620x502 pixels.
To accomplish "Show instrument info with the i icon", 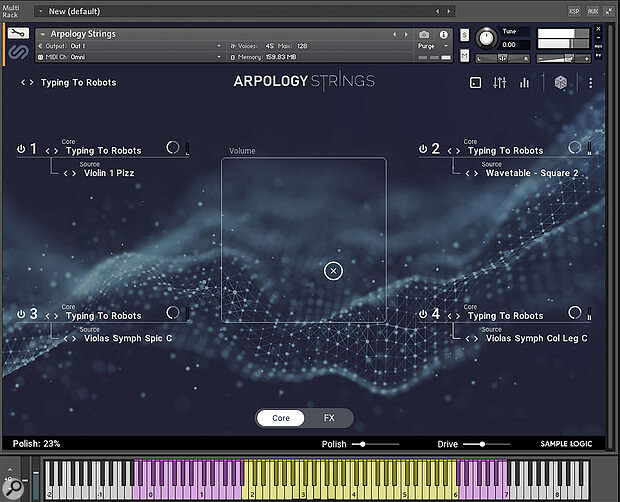I will [444, 35].
